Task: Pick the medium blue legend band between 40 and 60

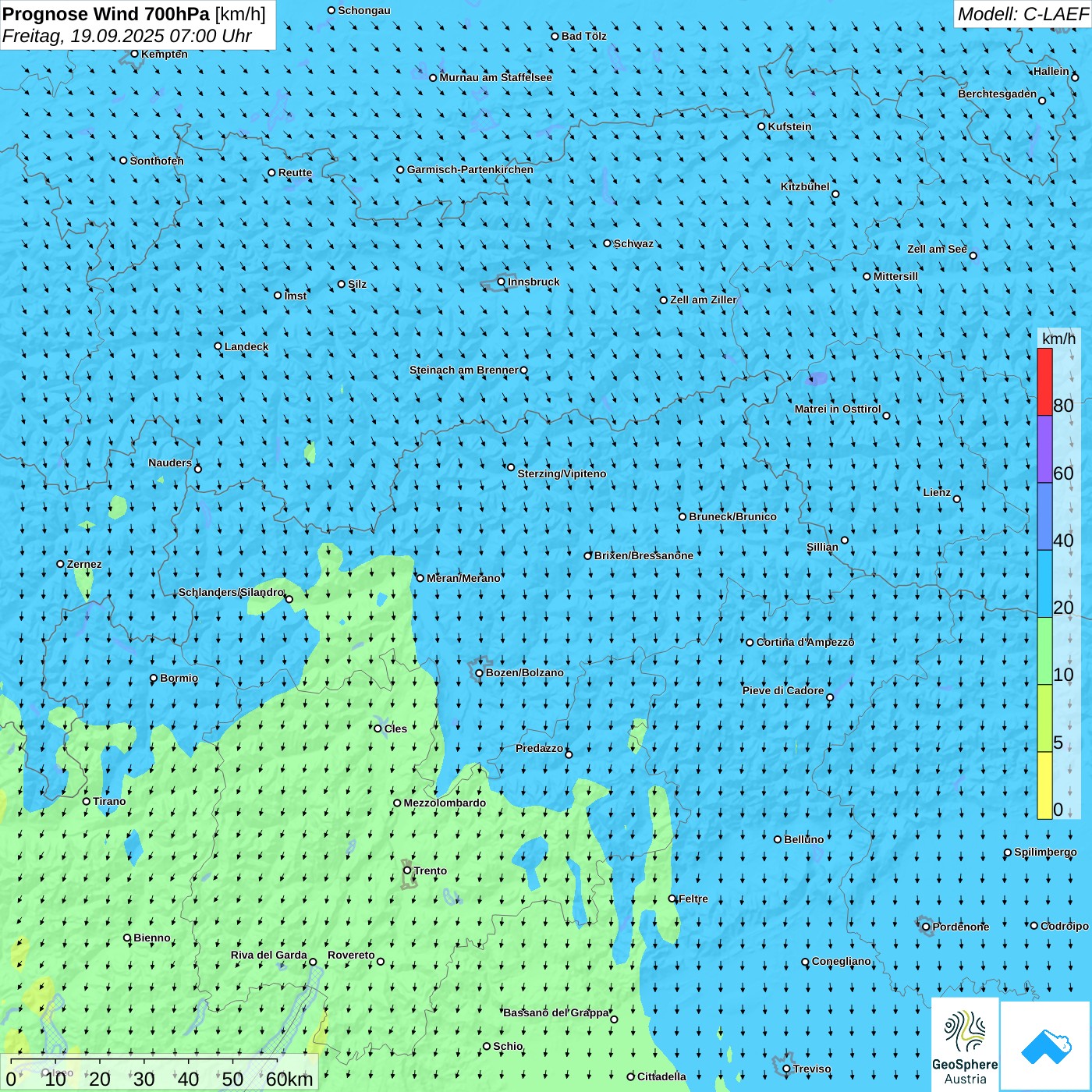Action: 1044,517
